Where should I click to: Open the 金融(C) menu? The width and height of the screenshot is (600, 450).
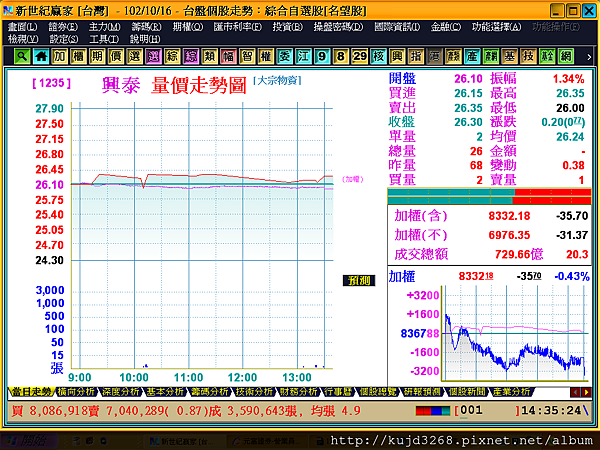[x=446, y=27]
